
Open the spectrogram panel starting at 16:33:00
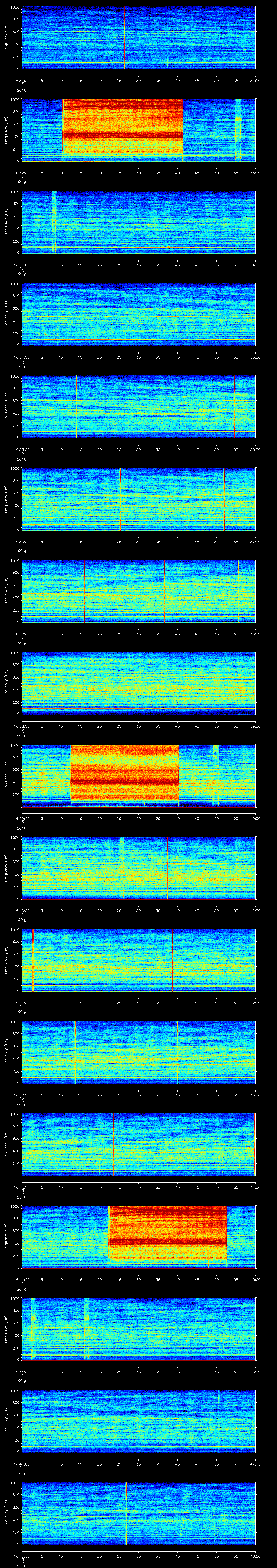coord(138,222)
